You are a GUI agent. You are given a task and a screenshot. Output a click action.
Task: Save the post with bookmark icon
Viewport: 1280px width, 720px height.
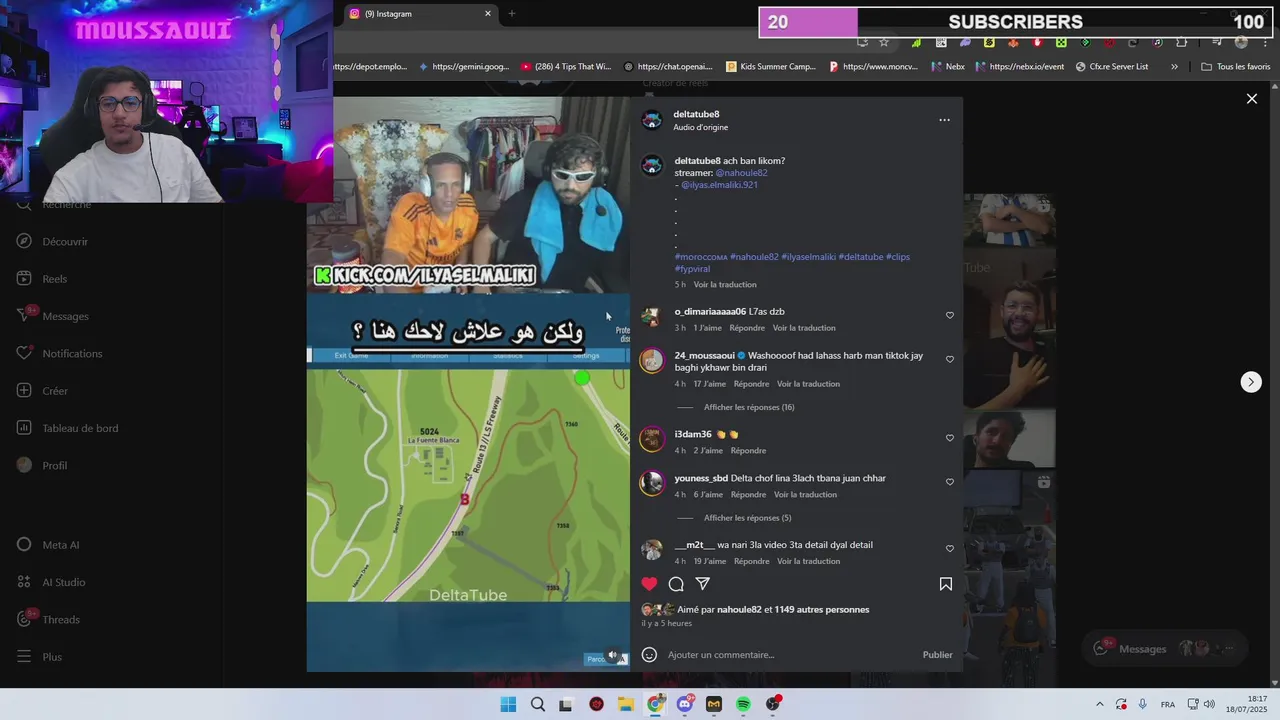point(946,584)
